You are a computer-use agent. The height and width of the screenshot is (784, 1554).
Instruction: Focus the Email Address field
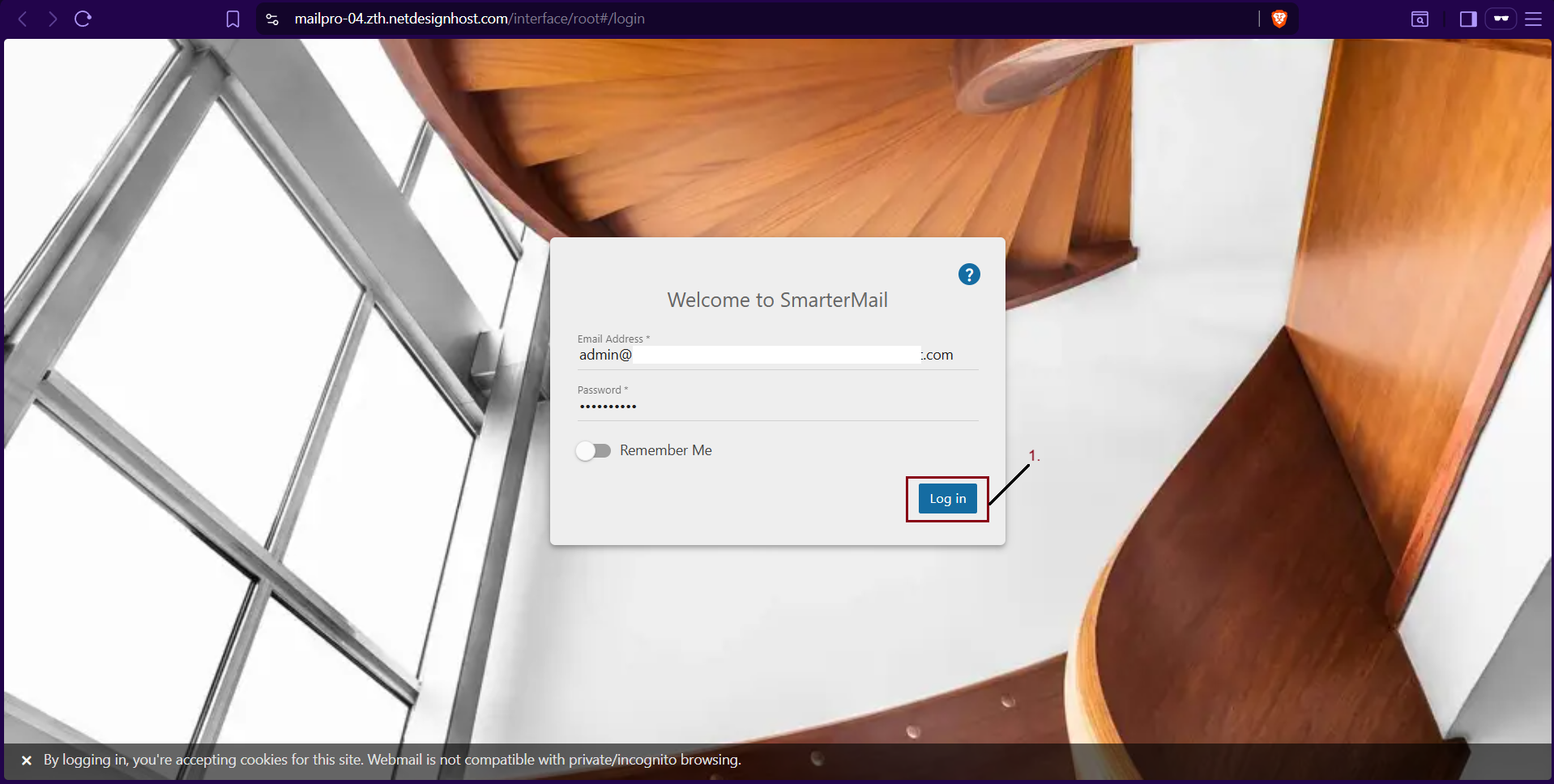pos(778,355)
